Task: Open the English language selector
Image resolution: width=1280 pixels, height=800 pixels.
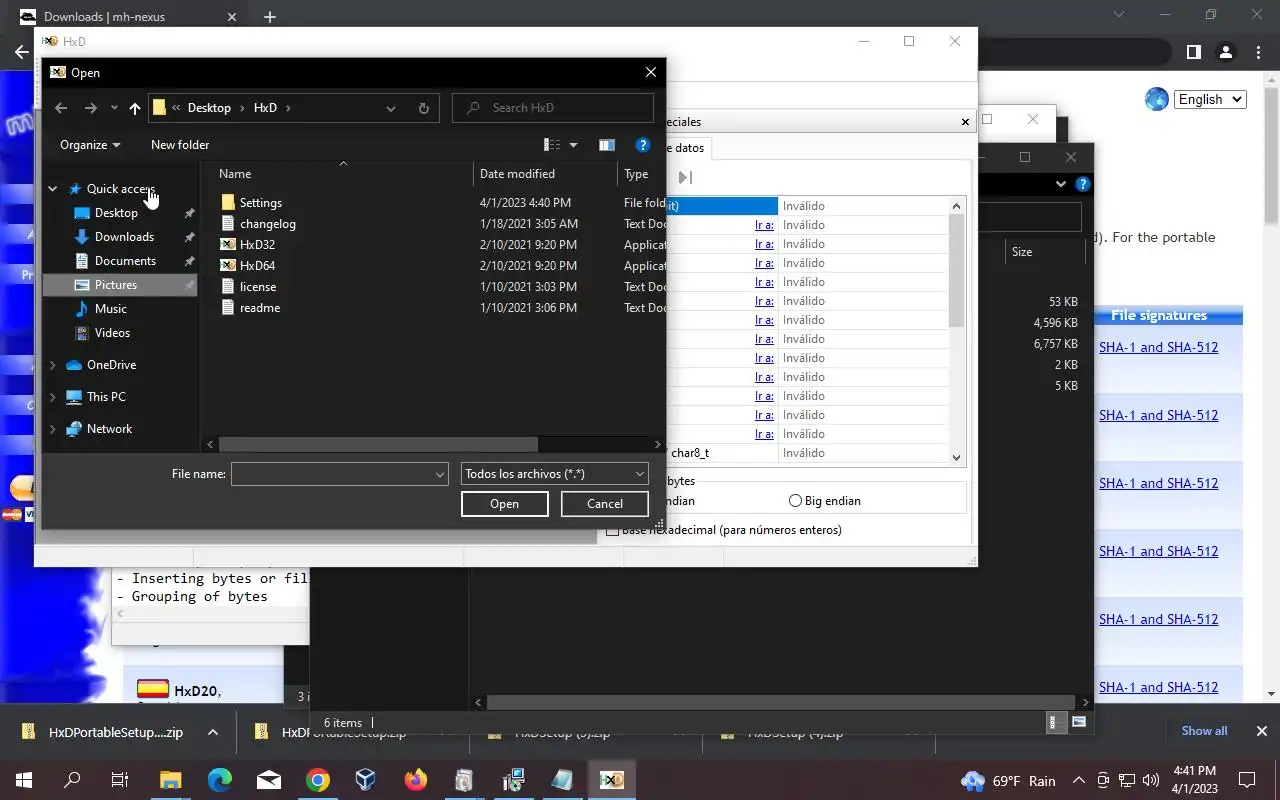Action: pos(1209,99)
